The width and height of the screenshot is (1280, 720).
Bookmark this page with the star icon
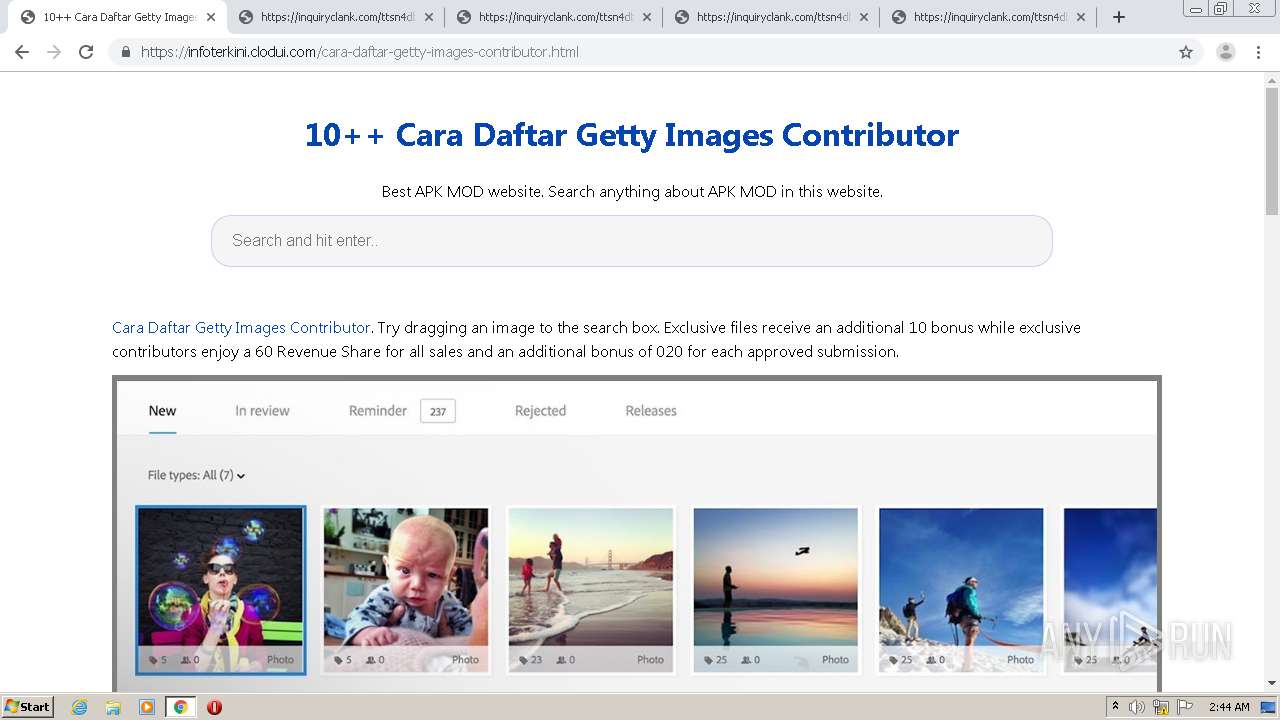pos(1186,52)
